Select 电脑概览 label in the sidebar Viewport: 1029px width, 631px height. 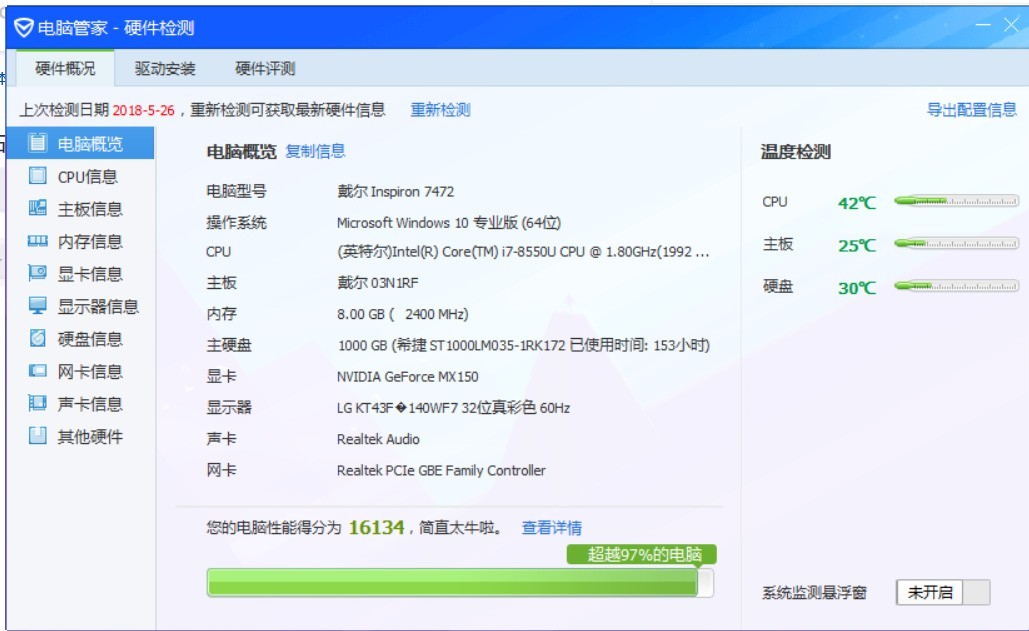[x=90, y=144]
